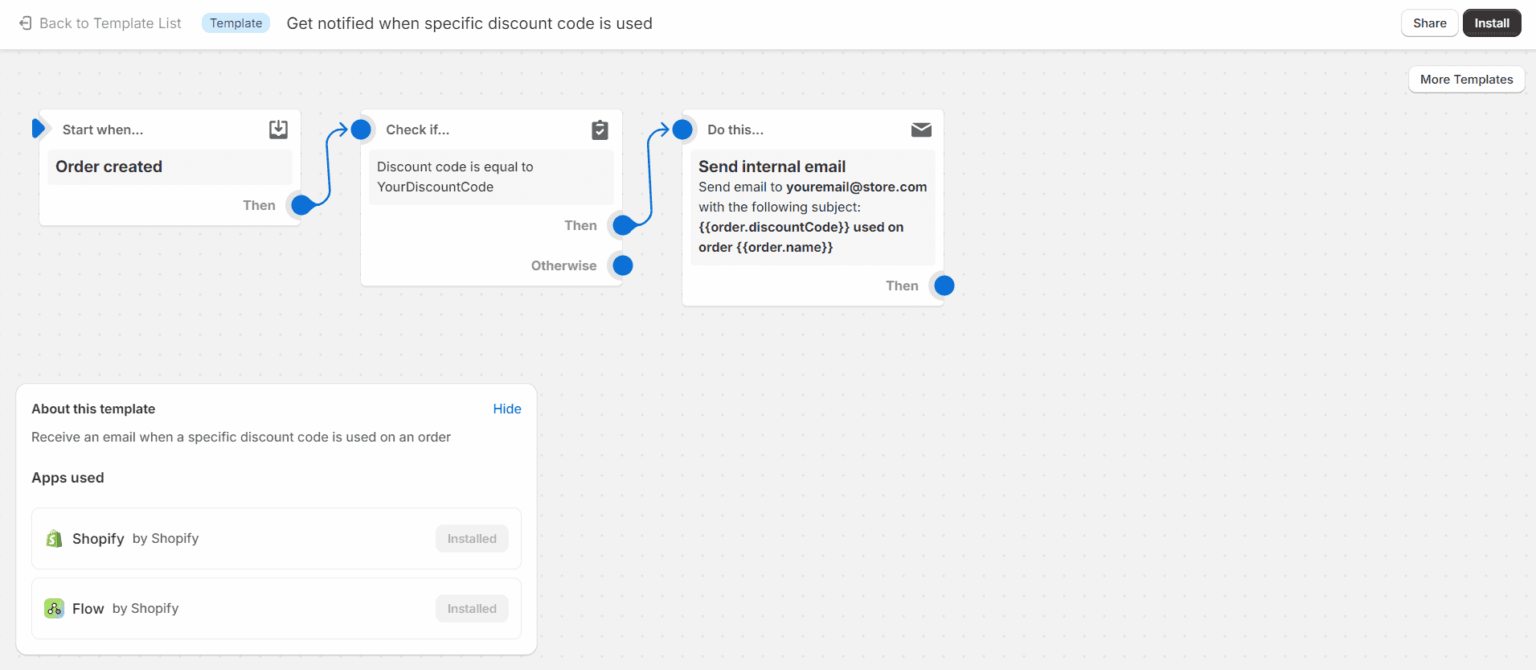Click the Flow app icon
Image resolution: width=1536 pixels, height=670 pixels.
tap(54, 608)
